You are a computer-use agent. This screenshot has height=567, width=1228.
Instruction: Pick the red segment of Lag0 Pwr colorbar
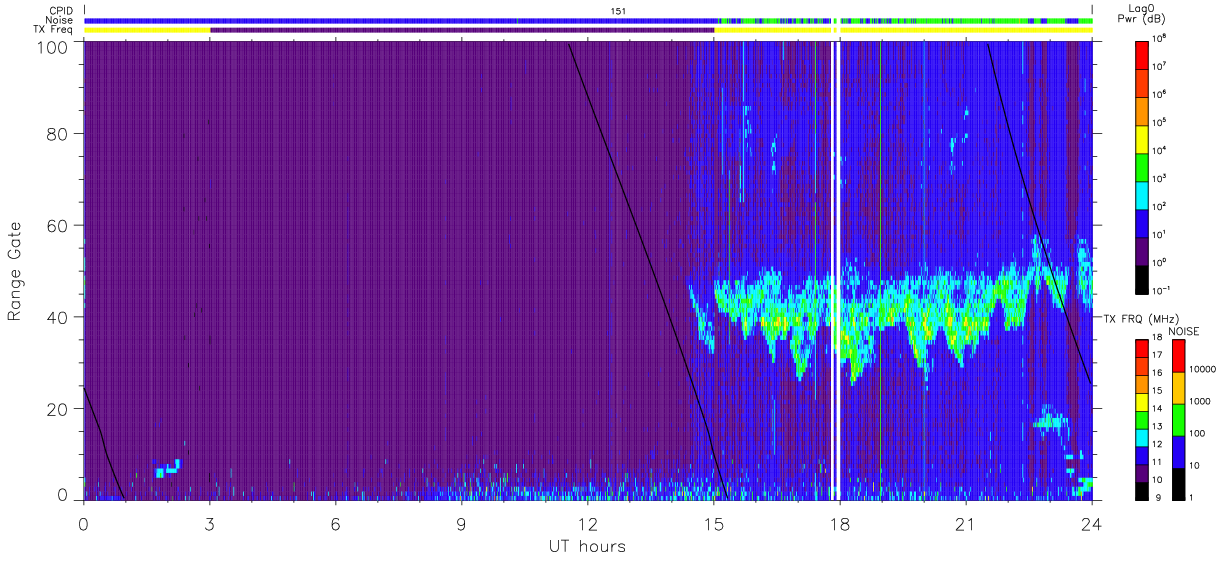pos(1143,54)
